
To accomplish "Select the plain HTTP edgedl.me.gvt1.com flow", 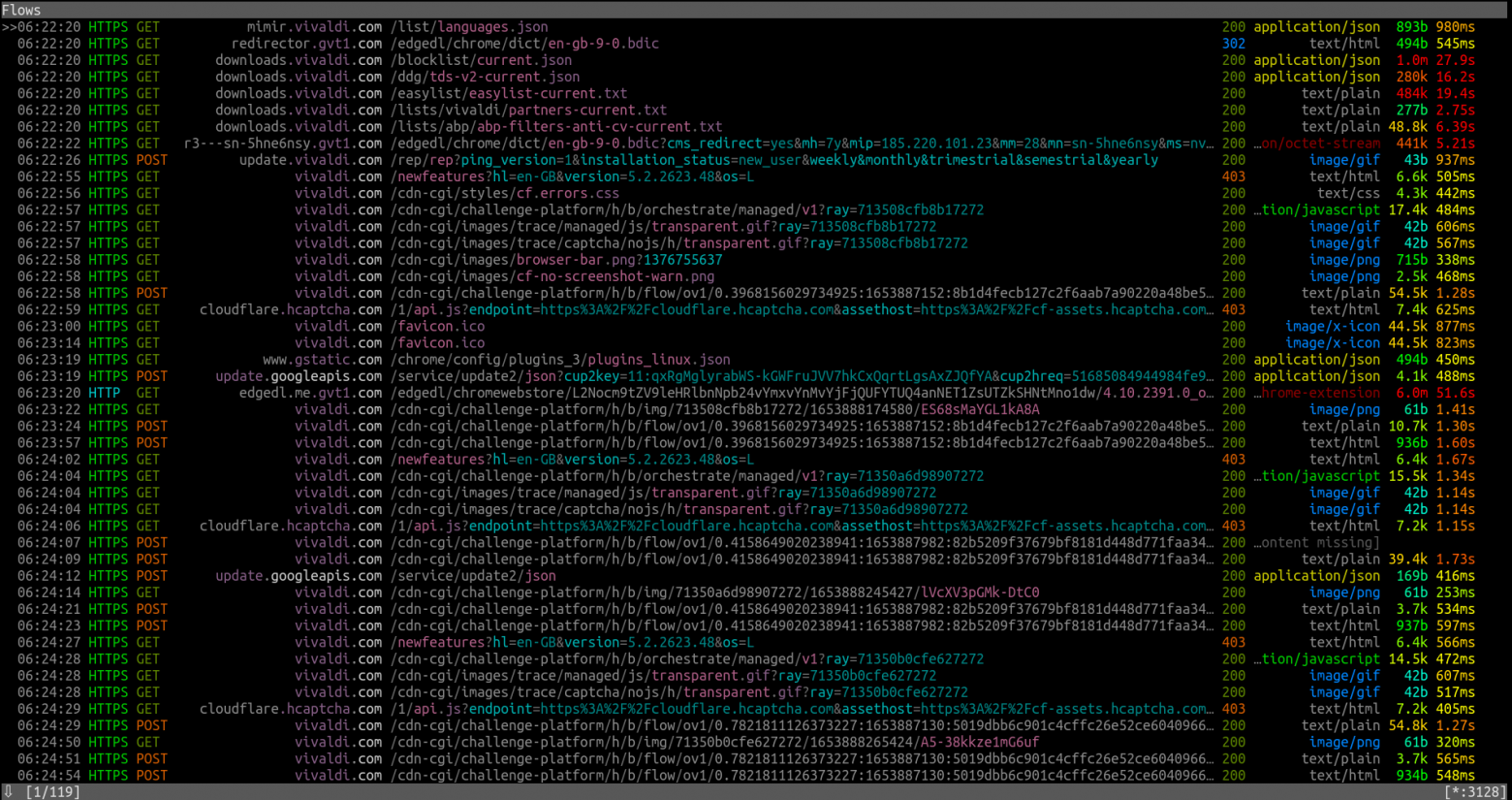I will pos(756,393).
